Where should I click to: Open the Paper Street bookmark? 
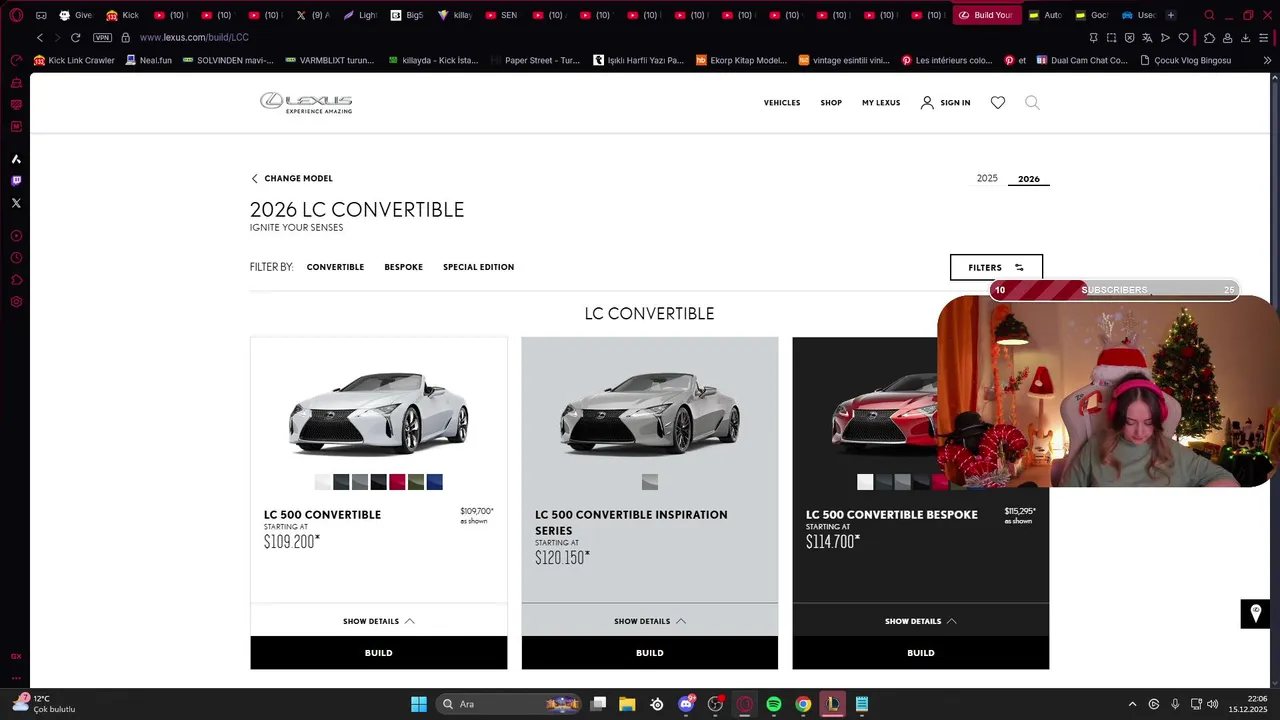point(535,60)
